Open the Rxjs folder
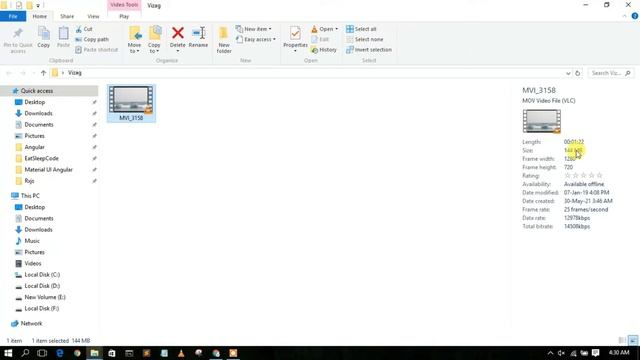 point(29,181)
